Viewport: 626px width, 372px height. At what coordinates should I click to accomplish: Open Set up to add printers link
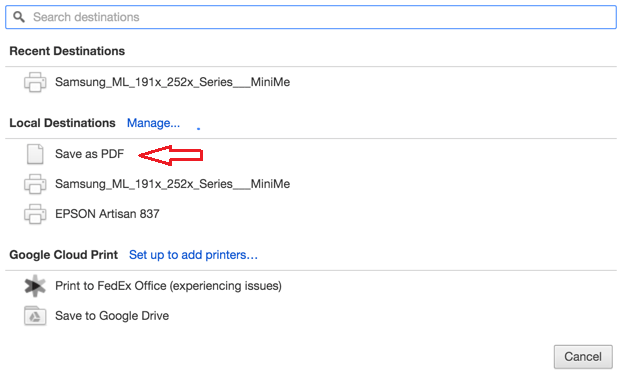tap(193, 255)
